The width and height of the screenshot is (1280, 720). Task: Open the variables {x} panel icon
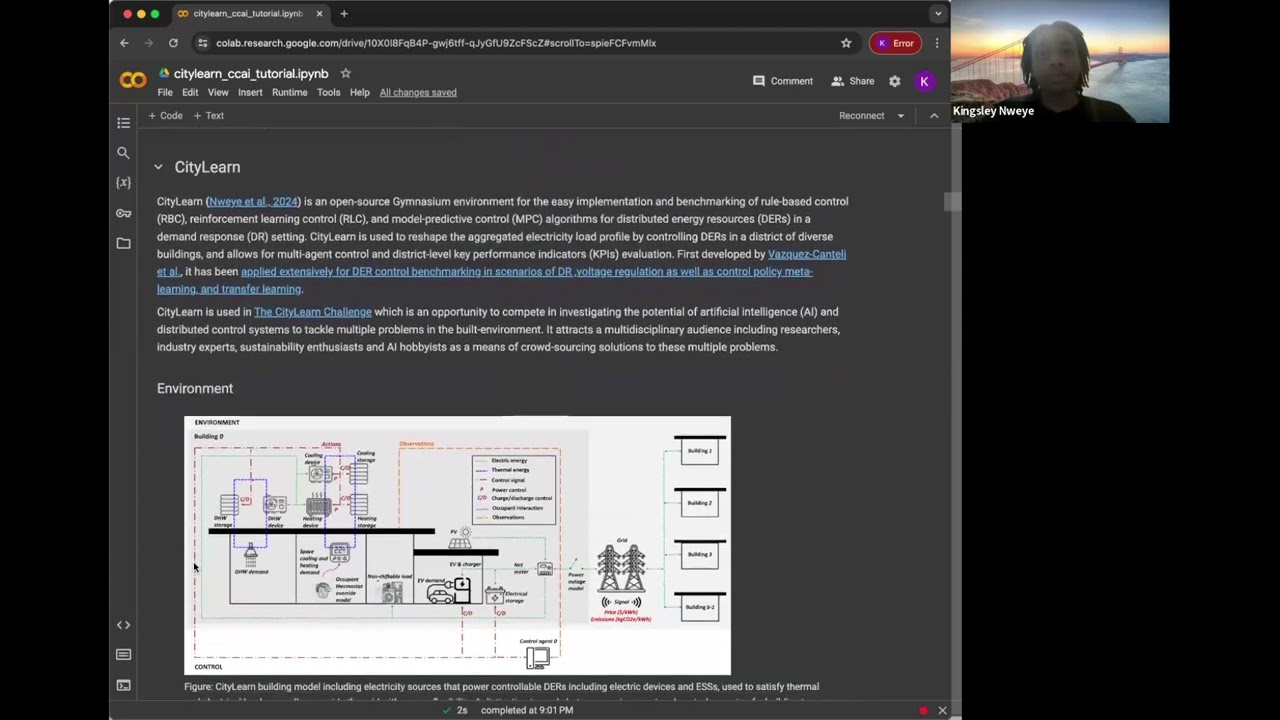pos(123,183)
